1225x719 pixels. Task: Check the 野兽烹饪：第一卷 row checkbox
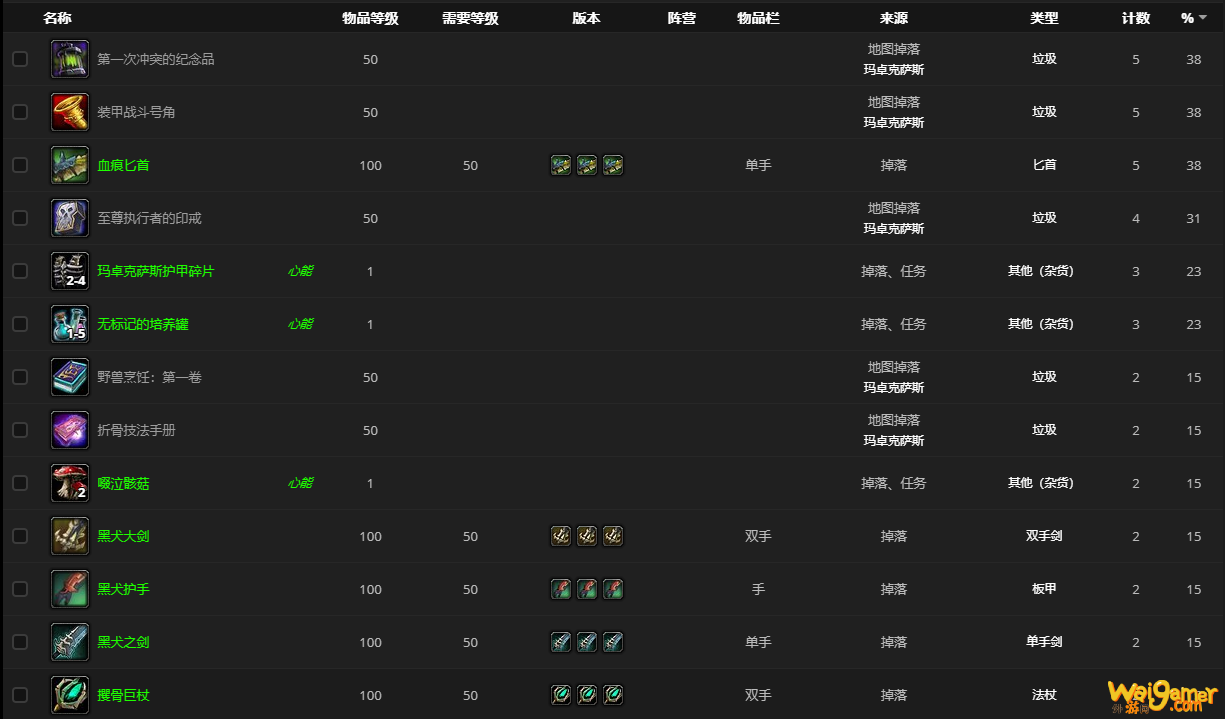[x=20, y=377]
